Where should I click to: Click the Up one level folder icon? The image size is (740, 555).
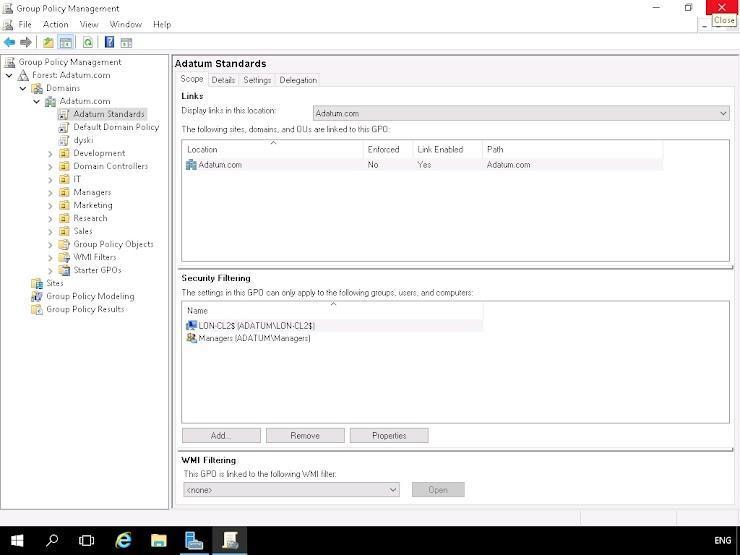(x=48, y=42)
